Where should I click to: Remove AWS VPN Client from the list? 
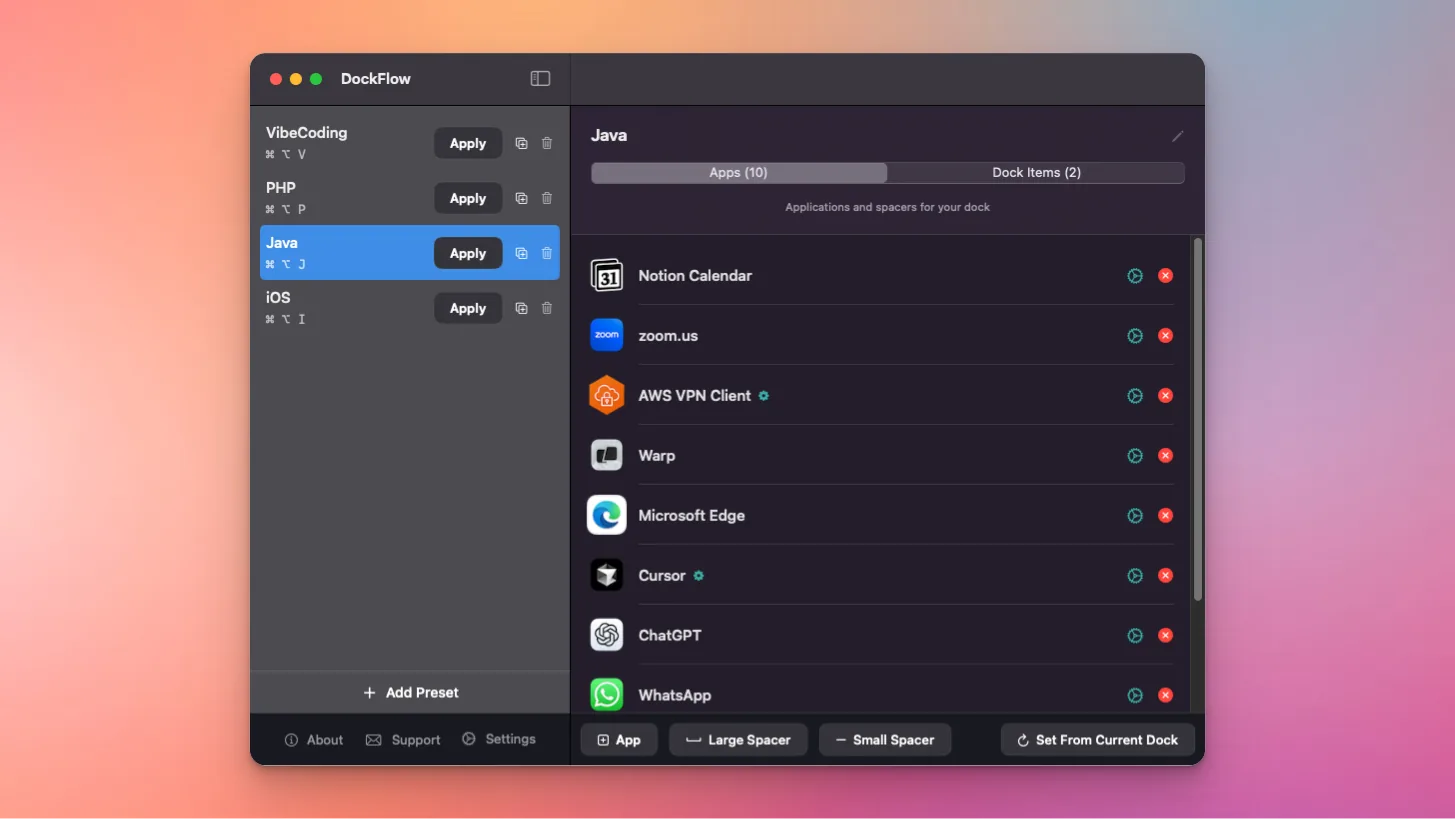tap(1165, 396)
